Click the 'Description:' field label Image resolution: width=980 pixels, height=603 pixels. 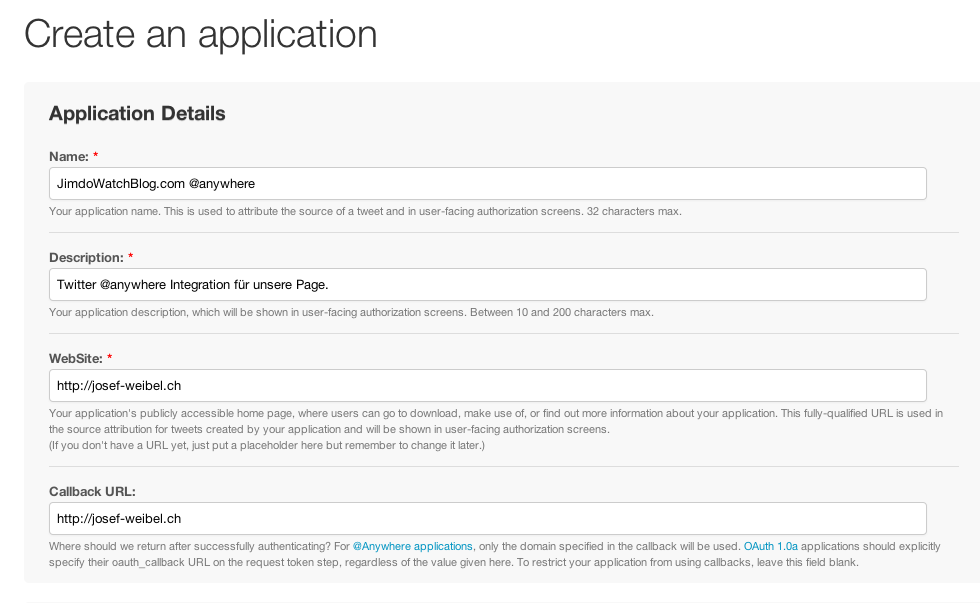click(x=88, y=257)
